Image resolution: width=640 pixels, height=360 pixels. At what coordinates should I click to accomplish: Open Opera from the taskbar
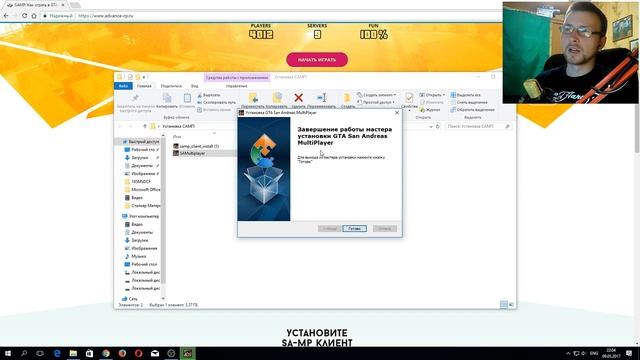pyautogui.click(x=138, y=353)
